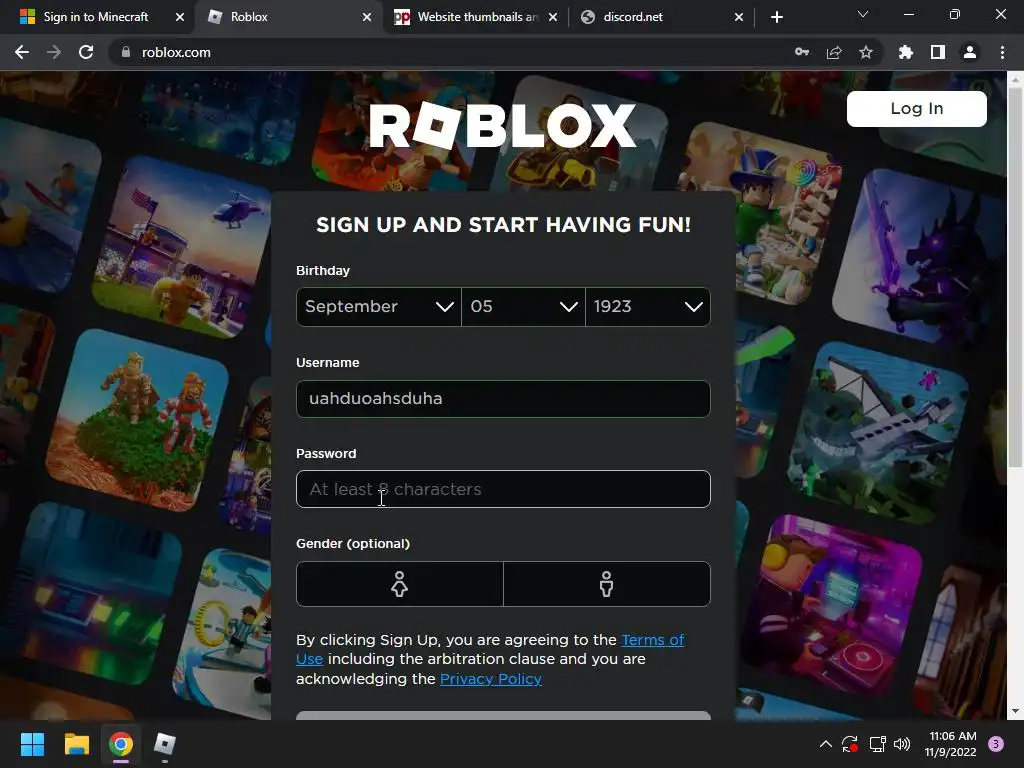1024x768 pixels.
Task: Close the Sign in to Minecraft tab
Action: (180, 17)
